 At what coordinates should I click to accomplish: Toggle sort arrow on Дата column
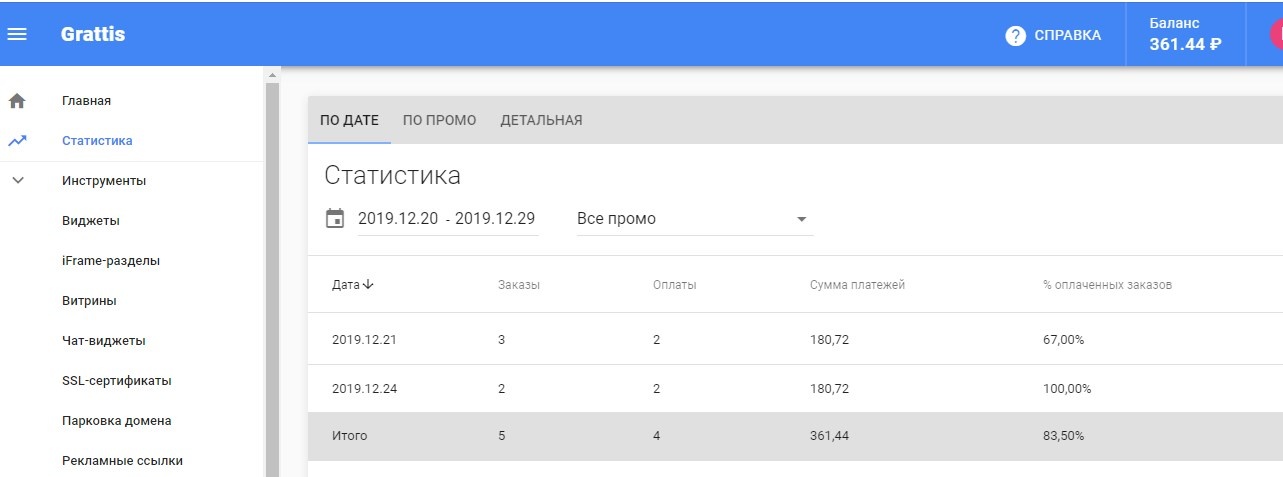(368, 285)
